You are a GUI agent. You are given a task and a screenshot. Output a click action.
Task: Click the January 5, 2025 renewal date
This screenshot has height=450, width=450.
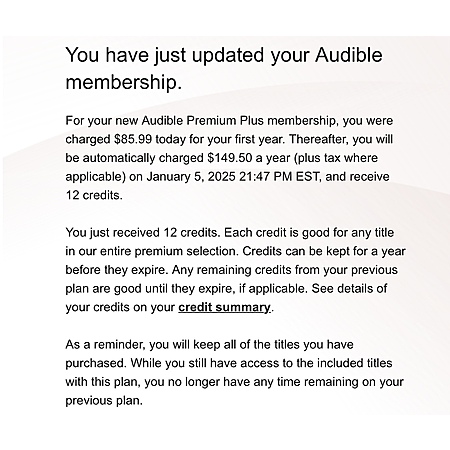tap(191, 176)
